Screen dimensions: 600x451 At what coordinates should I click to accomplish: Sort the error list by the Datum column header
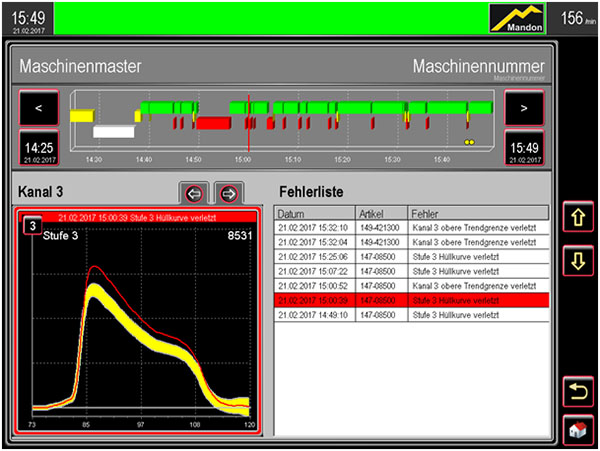pos(314,214)
